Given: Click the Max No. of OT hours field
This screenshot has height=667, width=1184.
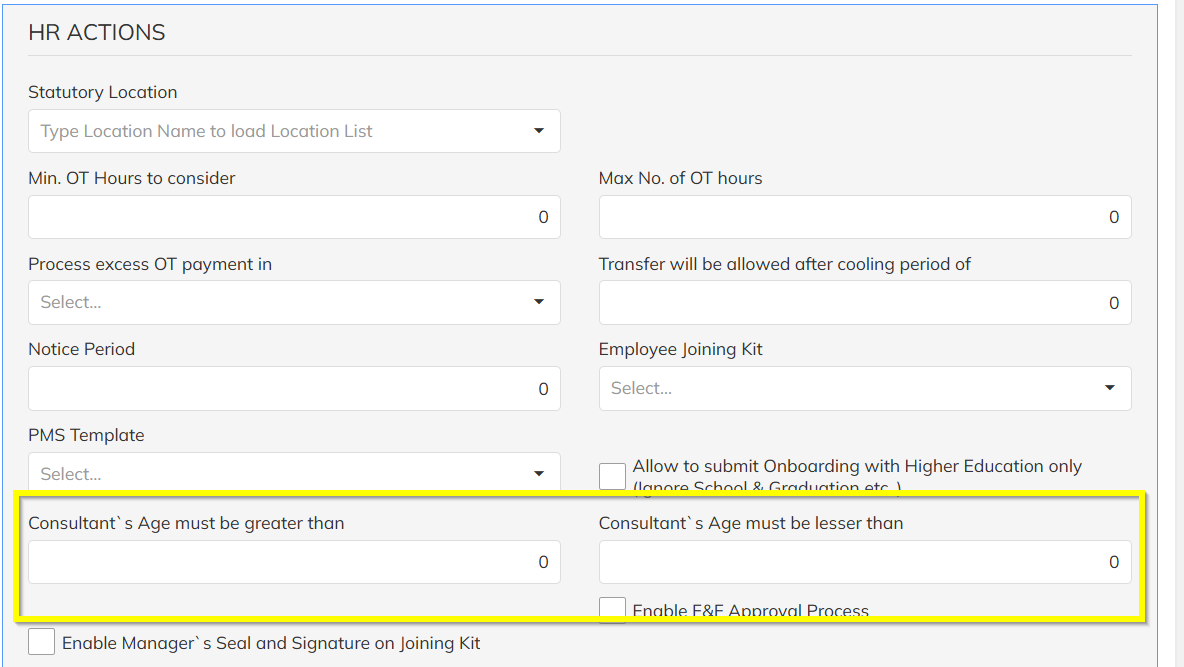Looking at the screenshot, I should coord(864,217).
